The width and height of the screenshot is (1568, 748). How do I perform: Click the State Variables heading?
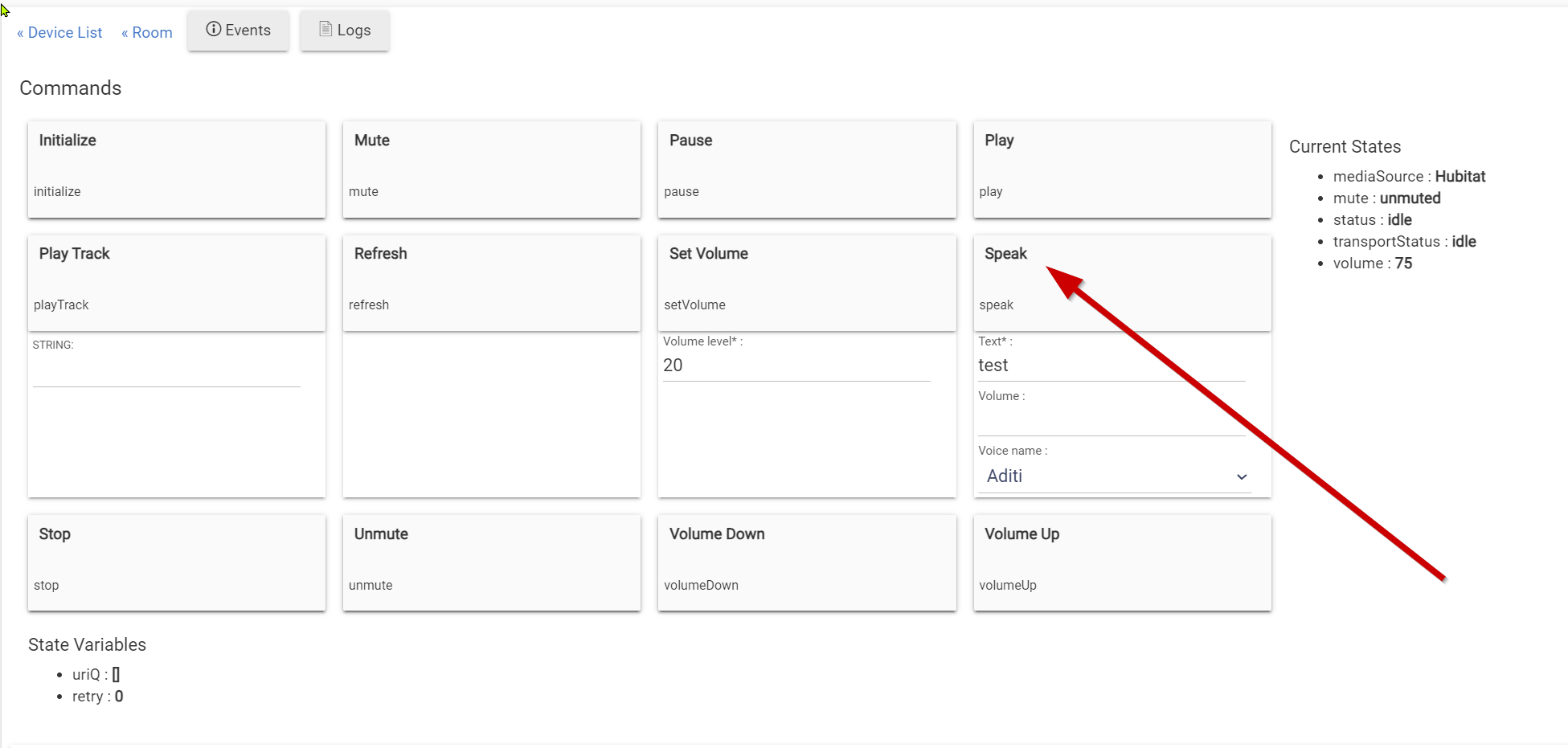87,644
